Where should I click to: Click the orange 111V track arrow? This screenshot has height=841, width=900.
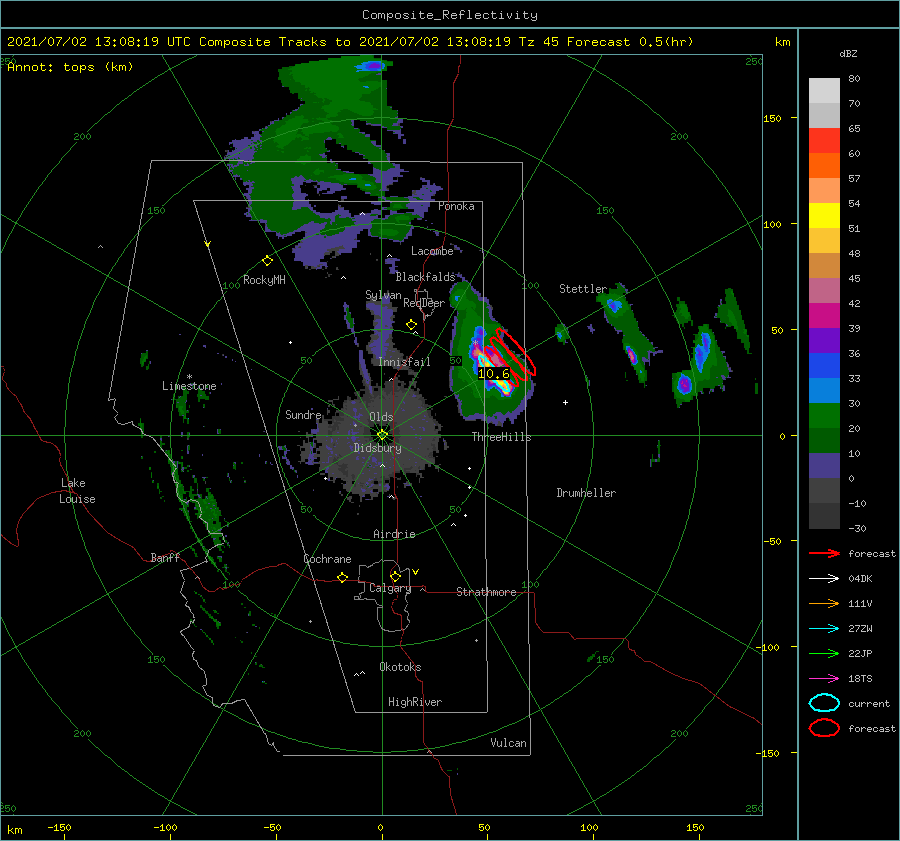click(x=824, y=603)
